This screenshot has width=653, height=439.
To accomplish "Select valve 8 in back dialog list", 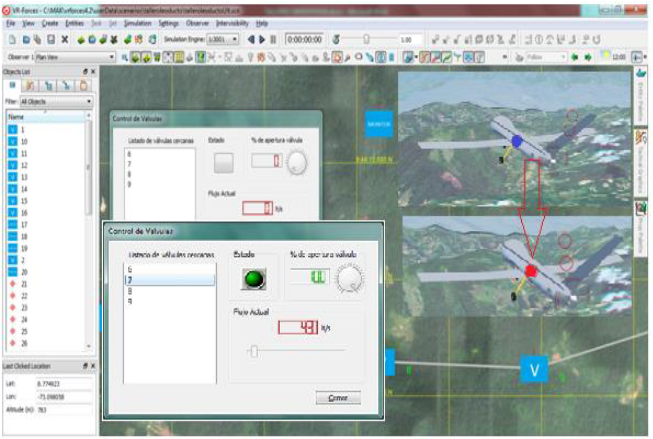I will 160,175.
